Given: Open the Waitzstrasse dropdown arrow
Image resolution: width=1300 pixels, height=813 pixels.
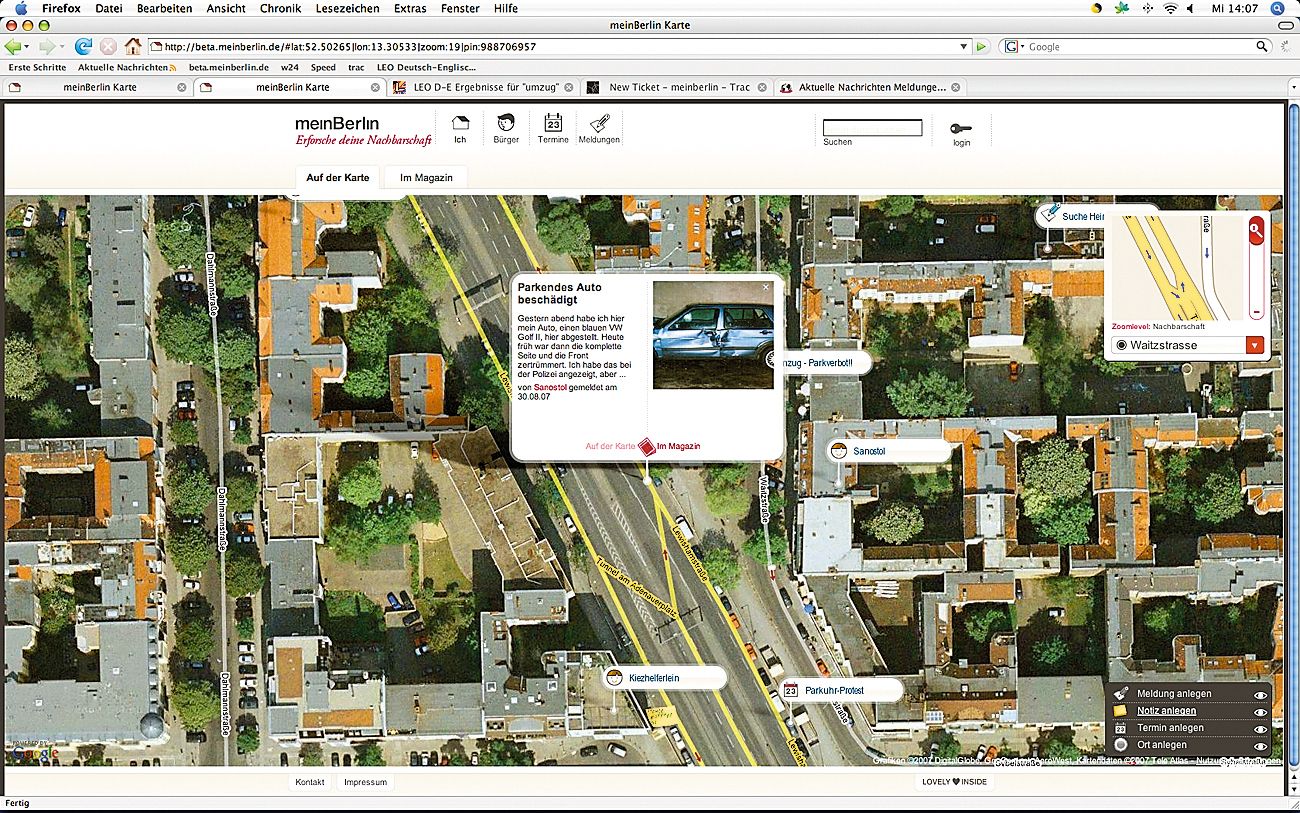Looking at the screenshot, I should click(1255, 345).
